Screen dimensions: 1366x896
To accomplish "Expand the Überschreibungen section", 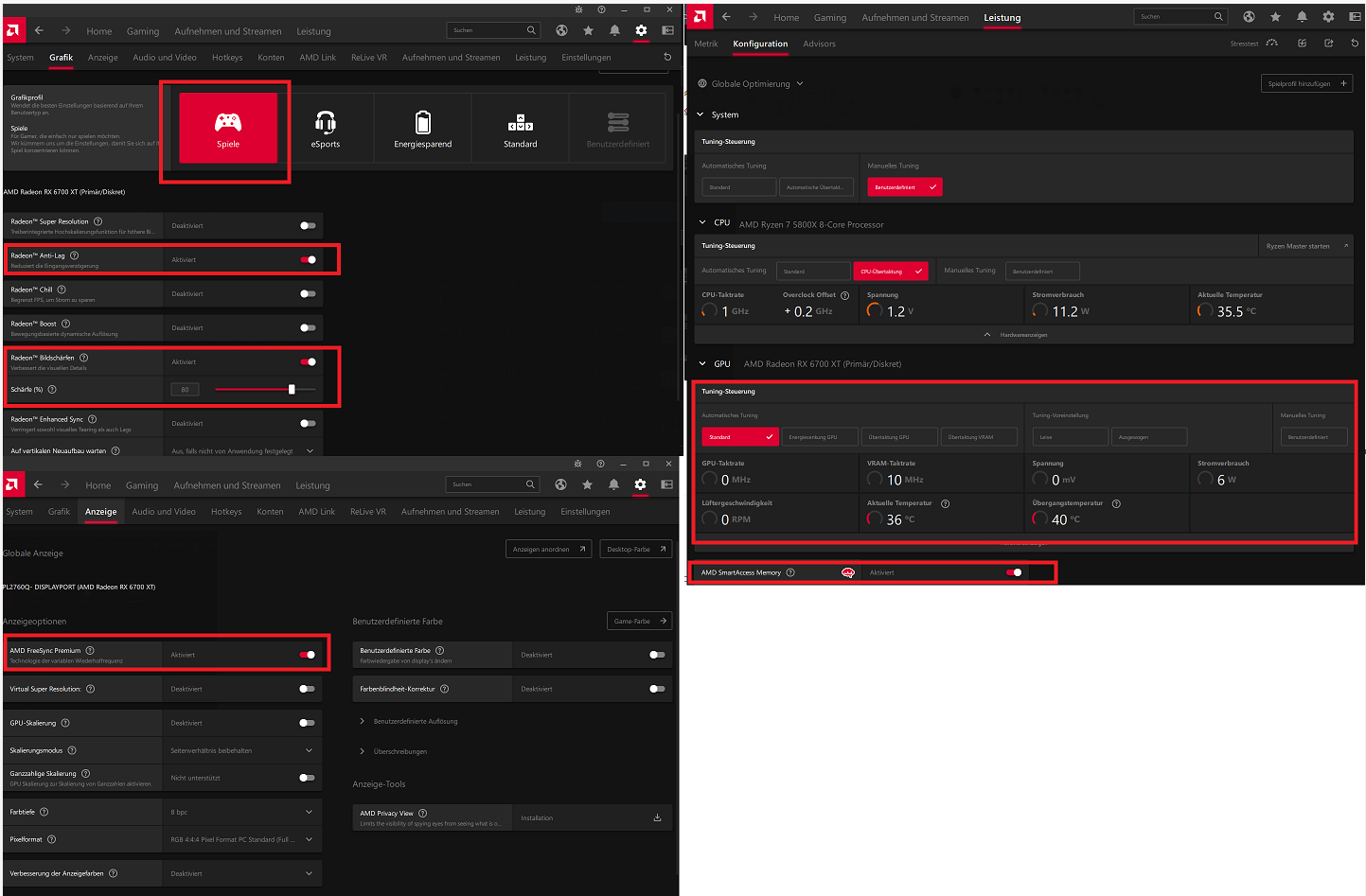I will coord(394,751).
